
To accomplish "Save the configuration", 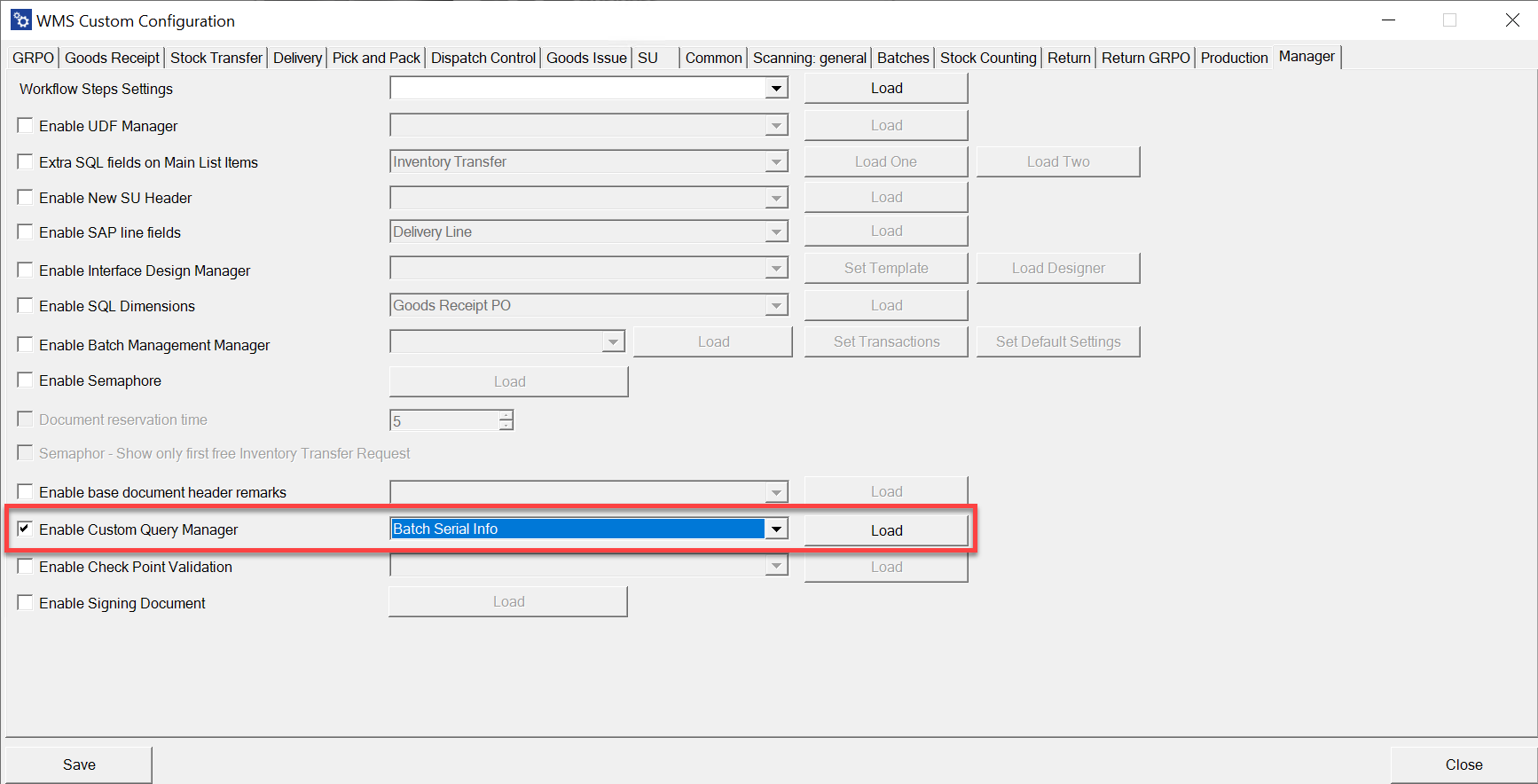I will tap(79, 764).
